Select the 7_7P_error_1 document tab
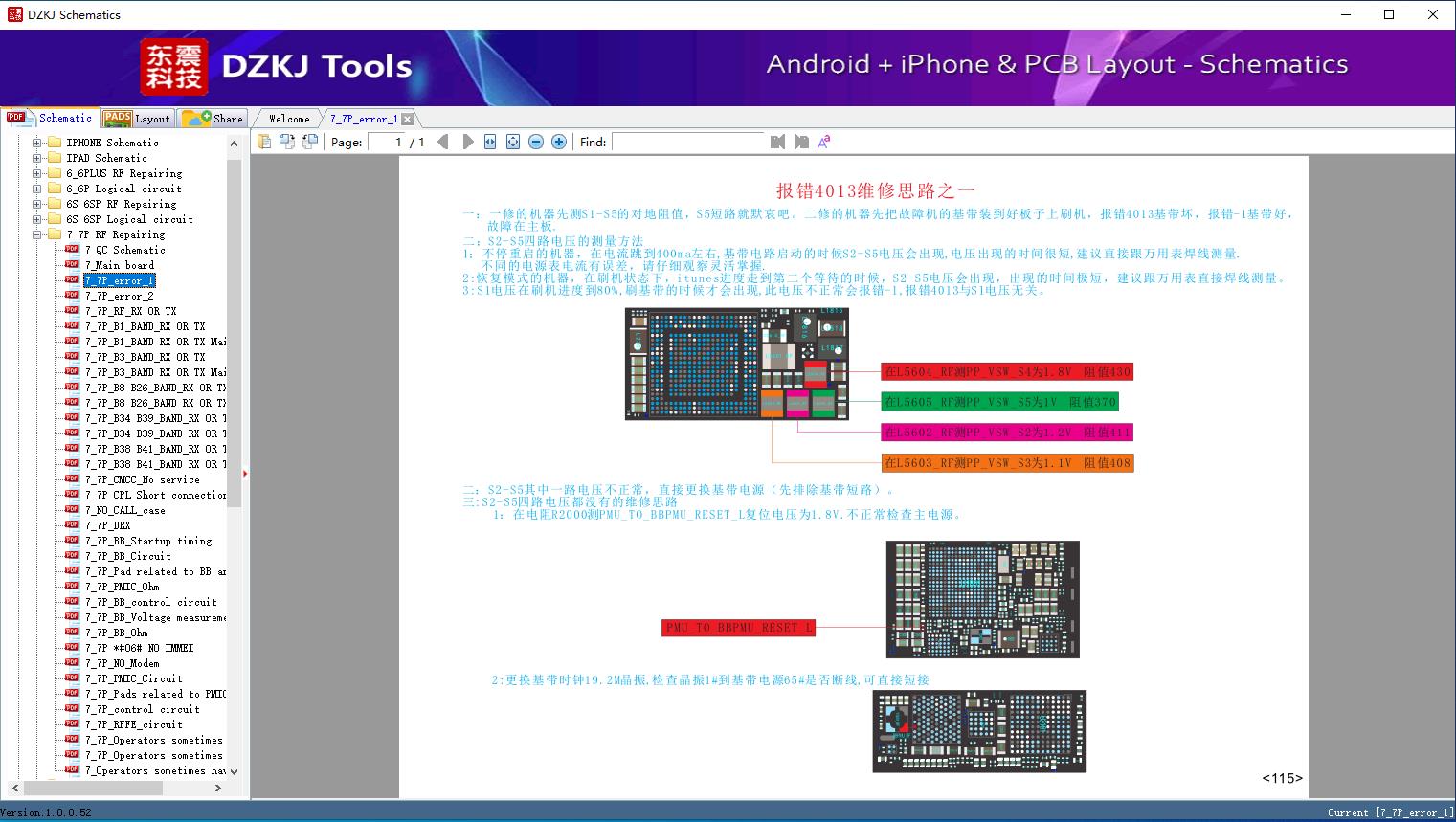This screenshot has width=1456, height=822. pos(364,119)
